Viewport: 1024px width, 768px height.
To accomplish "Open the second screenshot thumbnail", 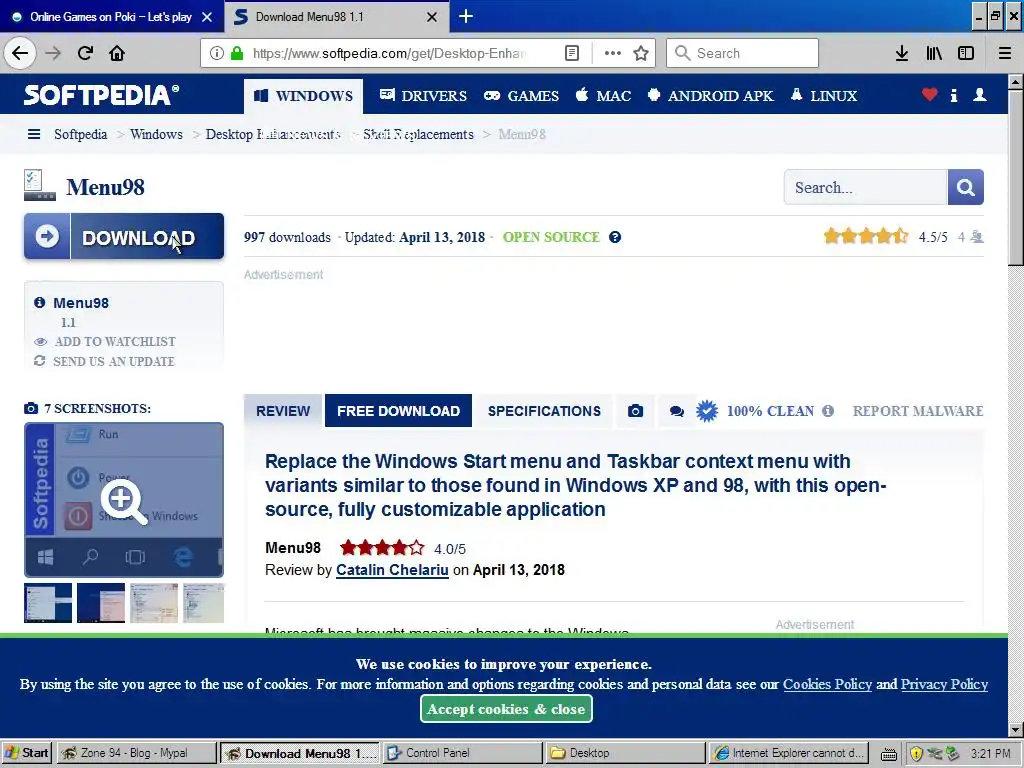I will pos(101,603).
